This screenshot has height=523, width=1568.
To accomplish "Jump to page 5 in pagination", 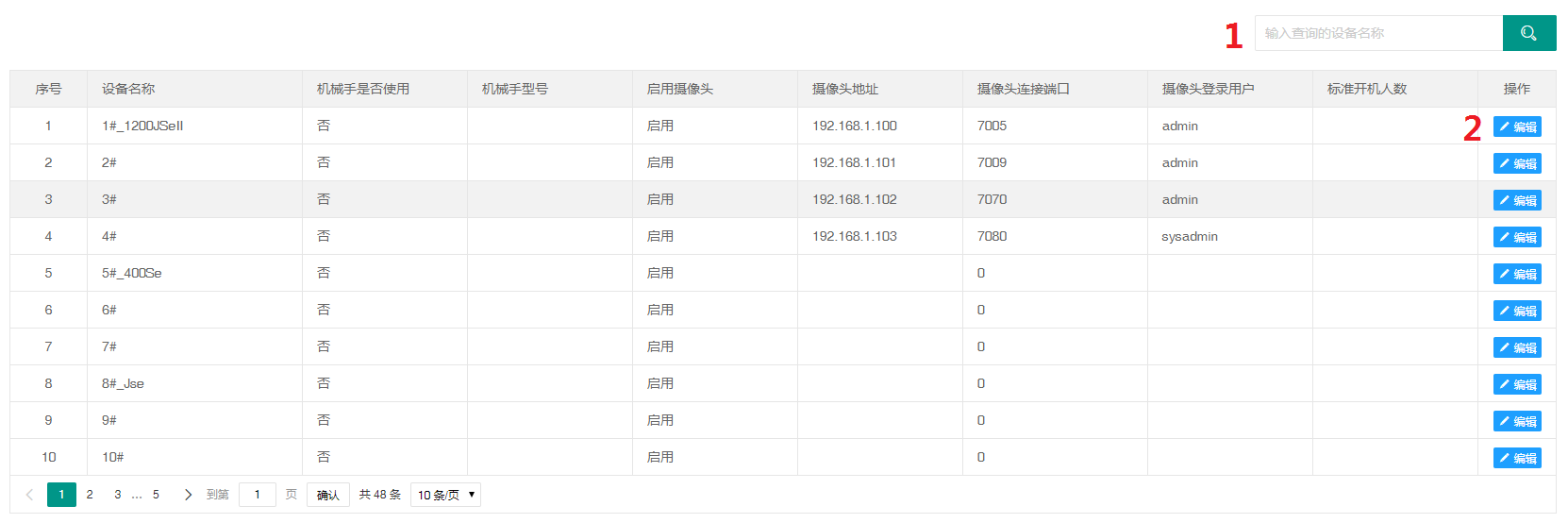I will tap(156, 495).
